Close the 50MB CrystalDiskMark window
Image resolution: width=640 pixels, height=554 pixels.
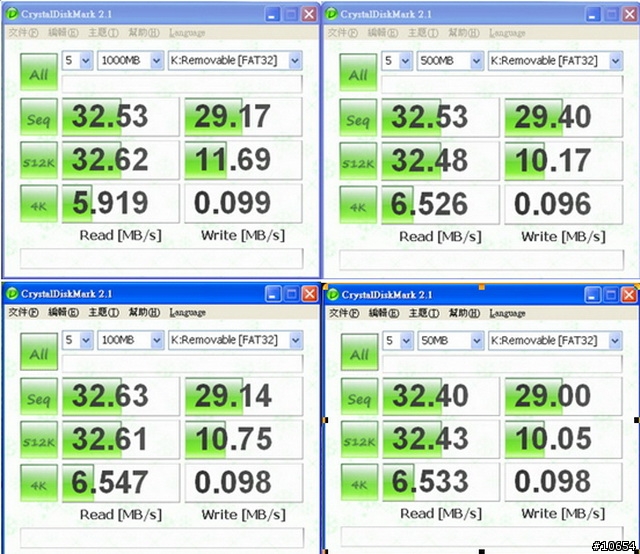click(x=629, y=295)
